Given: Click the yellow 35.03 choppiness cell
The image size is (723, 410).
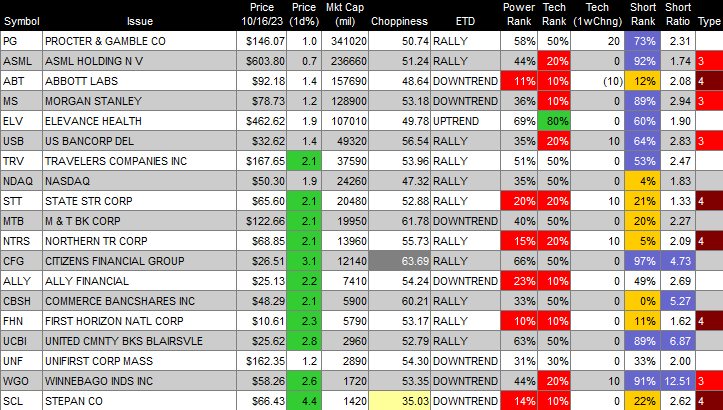Looking at the screenshot, I should click(x=399, y=401).
